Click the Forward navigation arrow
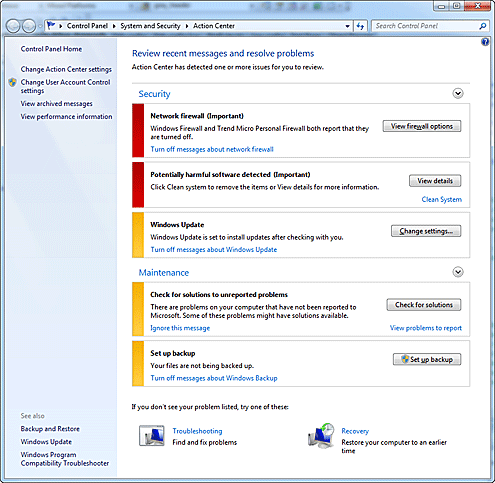Image resolution: width=495 pixels, height=483 pixels. 29,26
